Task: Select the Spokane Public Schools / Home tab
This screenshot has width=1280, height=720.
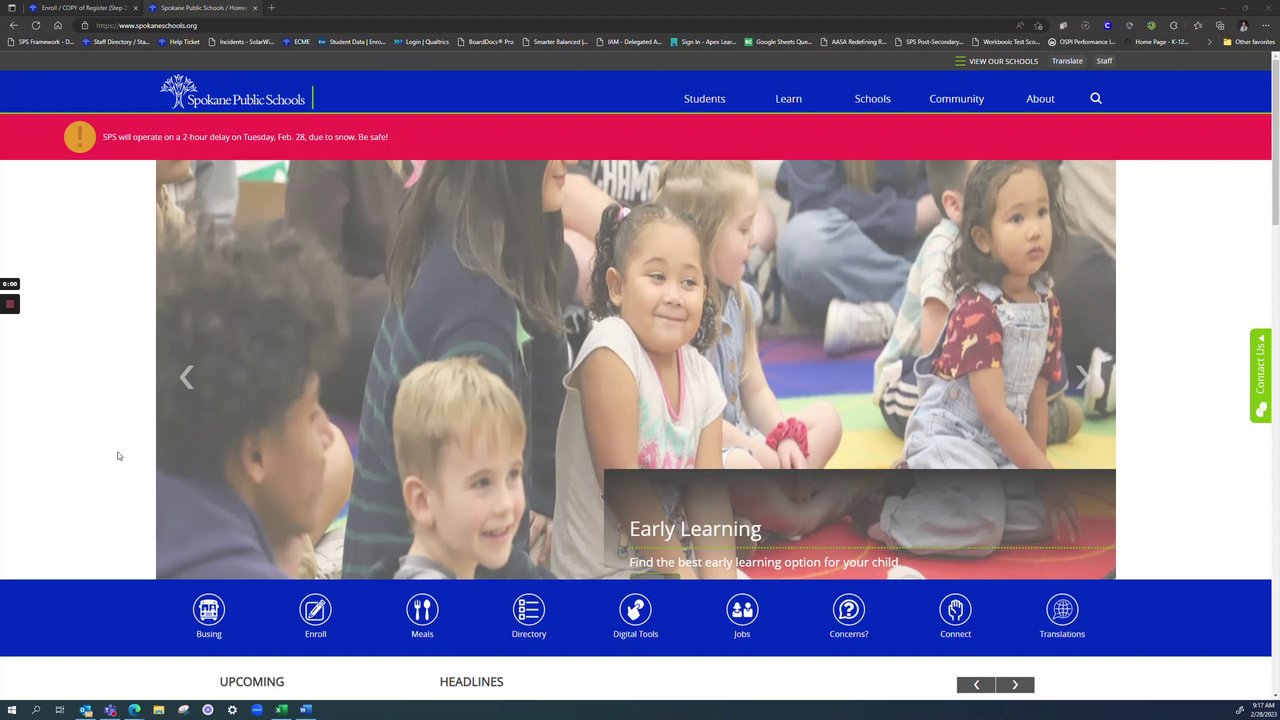Action: pyautogui.click(x=203, y=8)
